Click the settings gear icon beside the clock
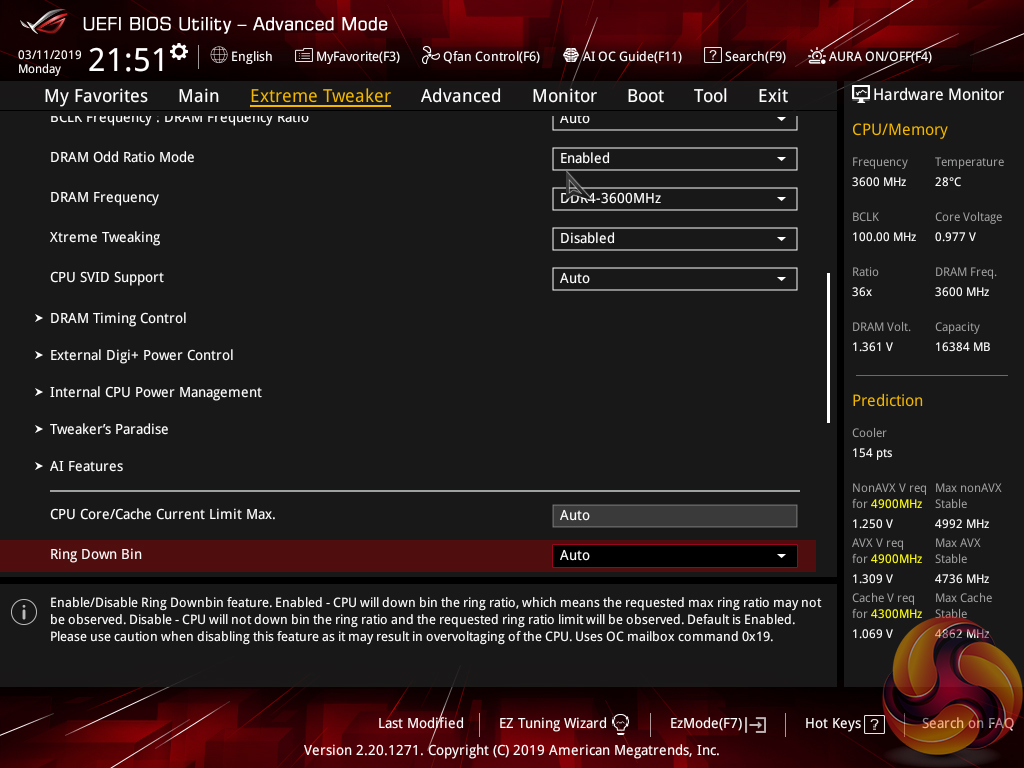 (179, 52)
